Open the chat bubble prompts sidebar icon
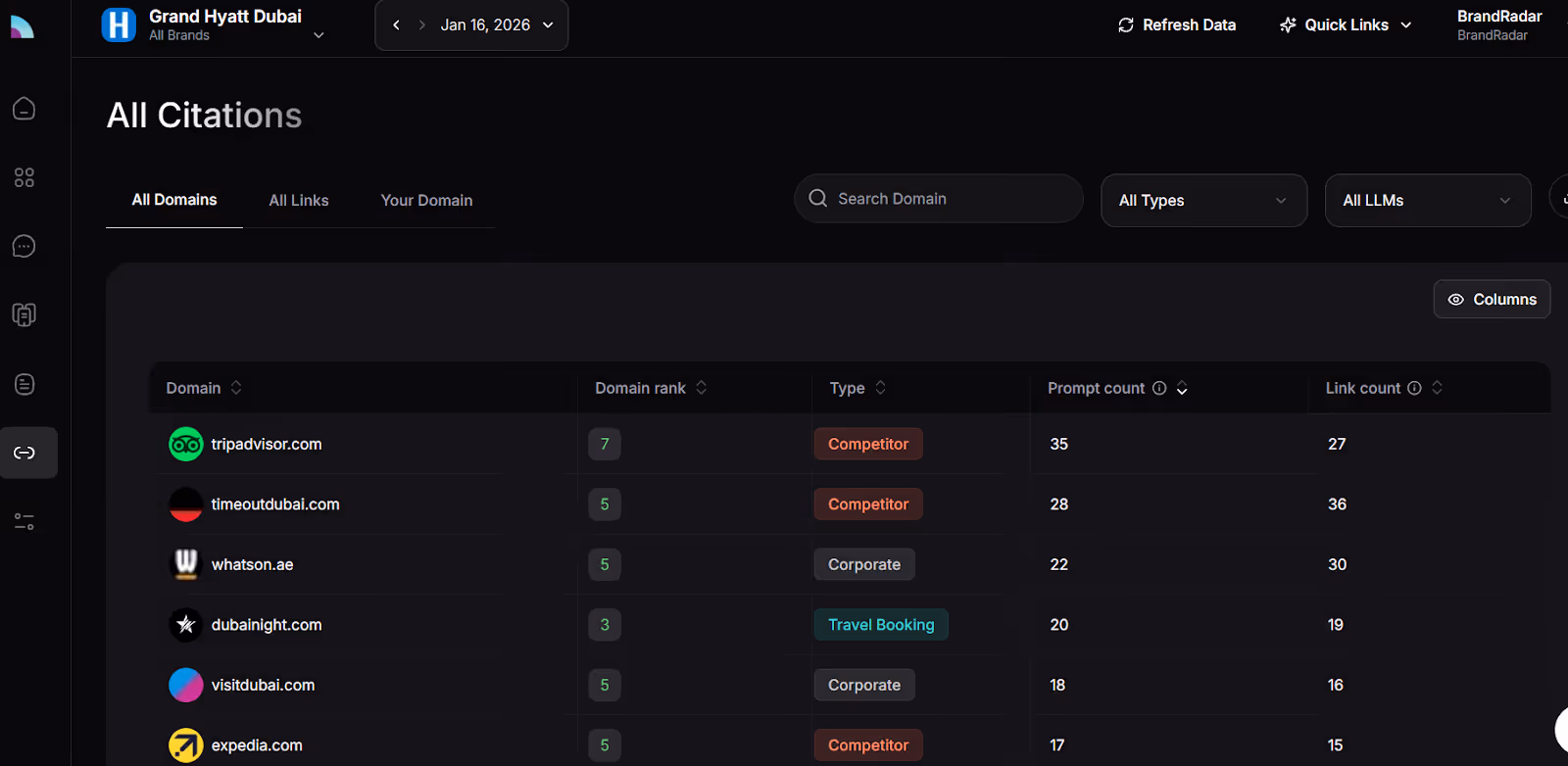1568x766 pixels. [24, 246]
